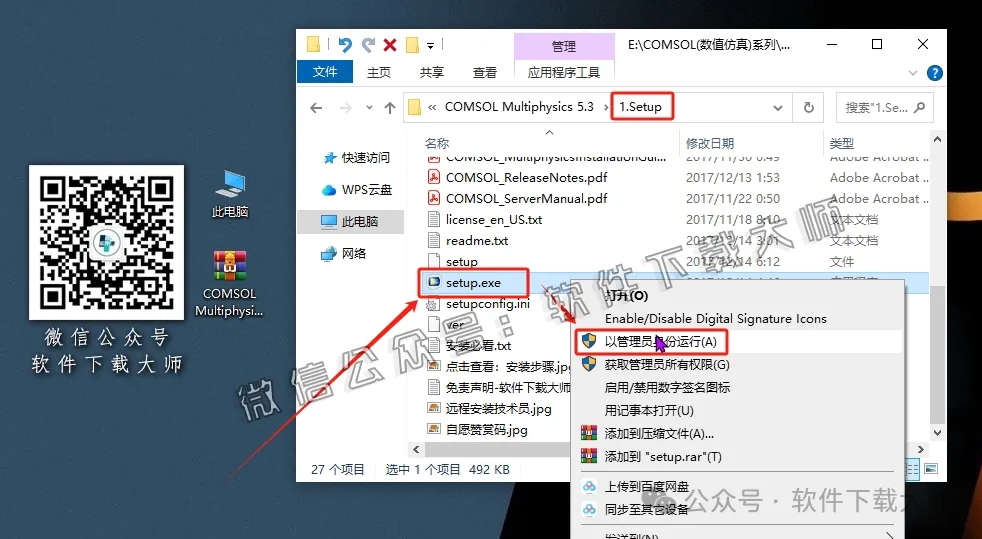This screenshot has height=539, width=982.
Task: Click the Redo icon in quick access toolbar
Action: (x=368, y=44)
